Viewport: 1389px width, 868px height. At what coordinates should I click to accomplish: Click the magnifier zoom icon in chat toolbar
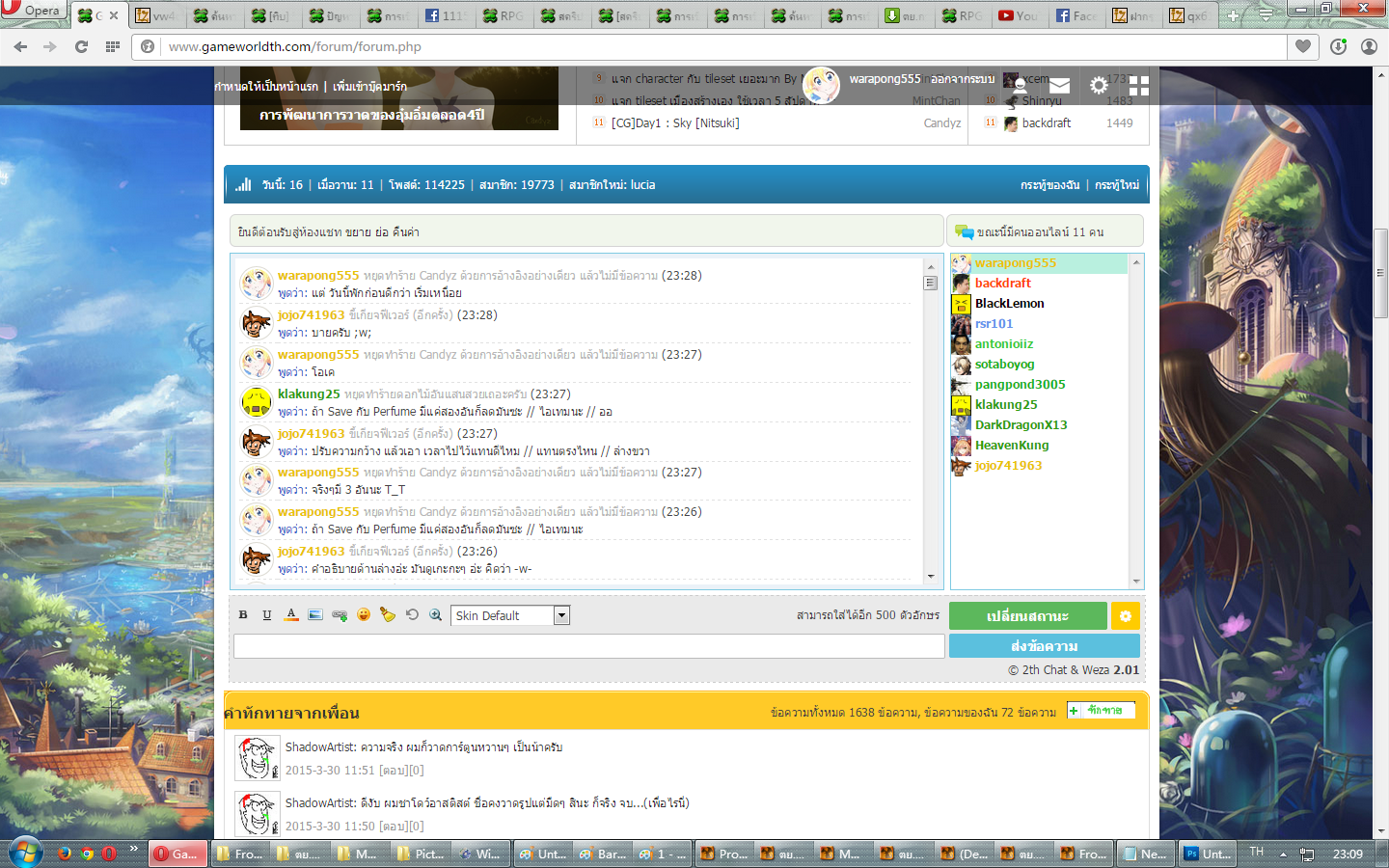[436, 615]
